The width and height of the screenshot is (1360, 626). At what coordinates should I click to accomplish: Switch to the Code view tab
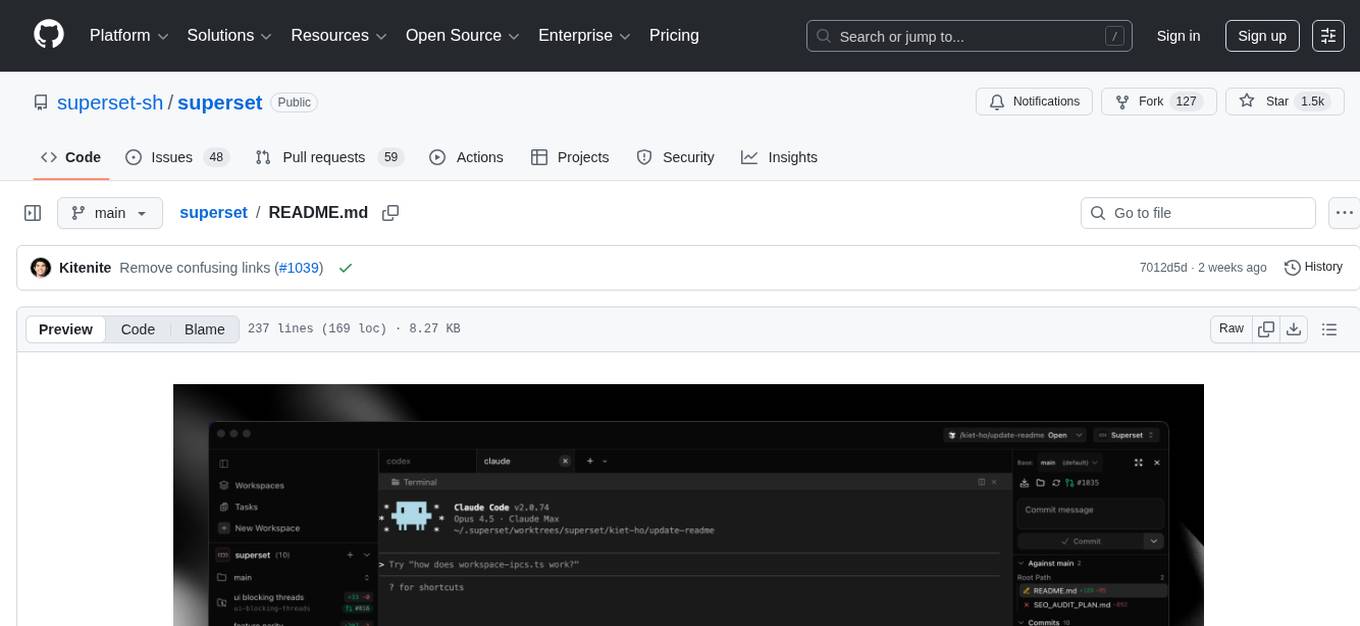pyautogui.click(x=137, y=329)
